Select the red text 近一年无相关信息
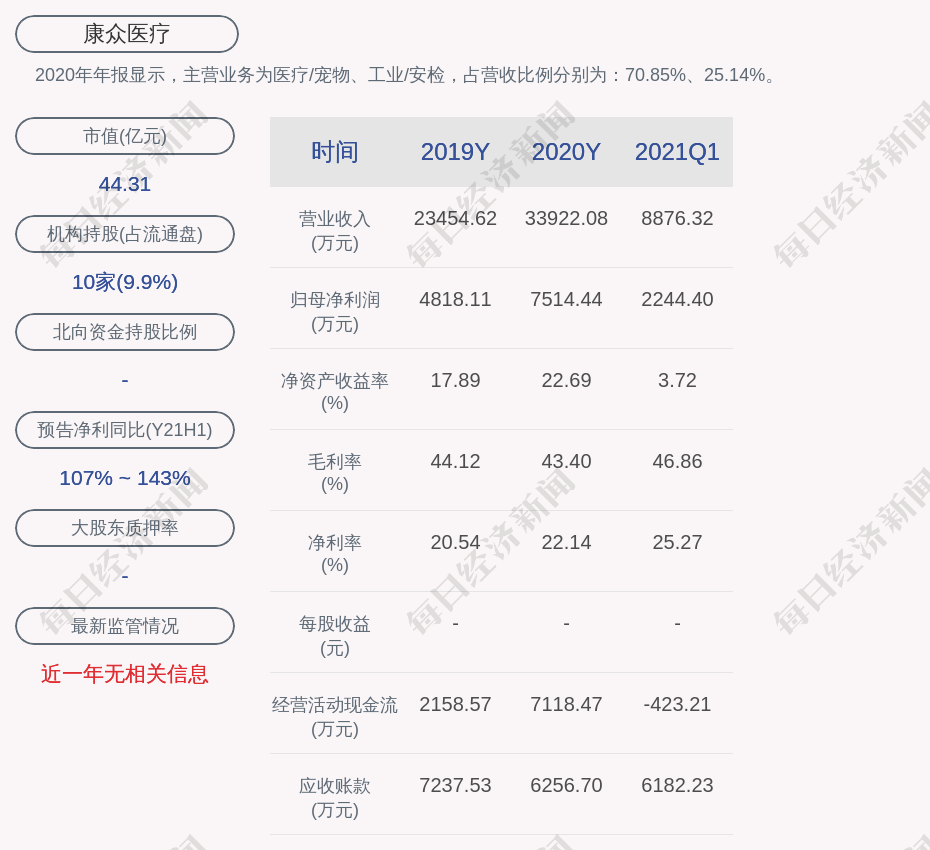The width and height of the screenshot is (930, 850). click(125, 674)
